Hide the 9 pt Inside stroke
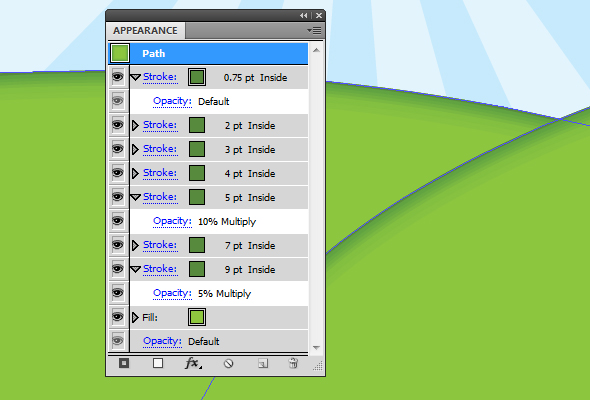 click(x=118, y=269)
